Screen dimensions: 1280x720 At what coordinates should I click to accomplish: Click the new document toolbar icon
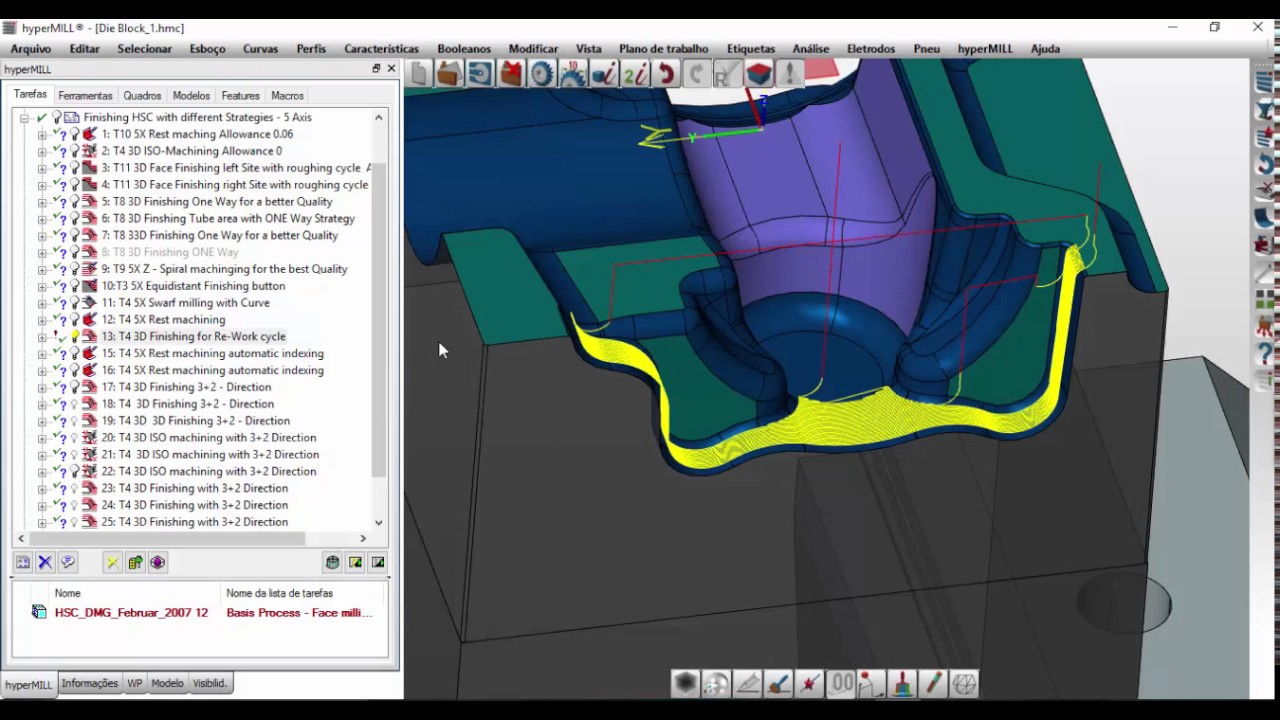pos(418,73)
